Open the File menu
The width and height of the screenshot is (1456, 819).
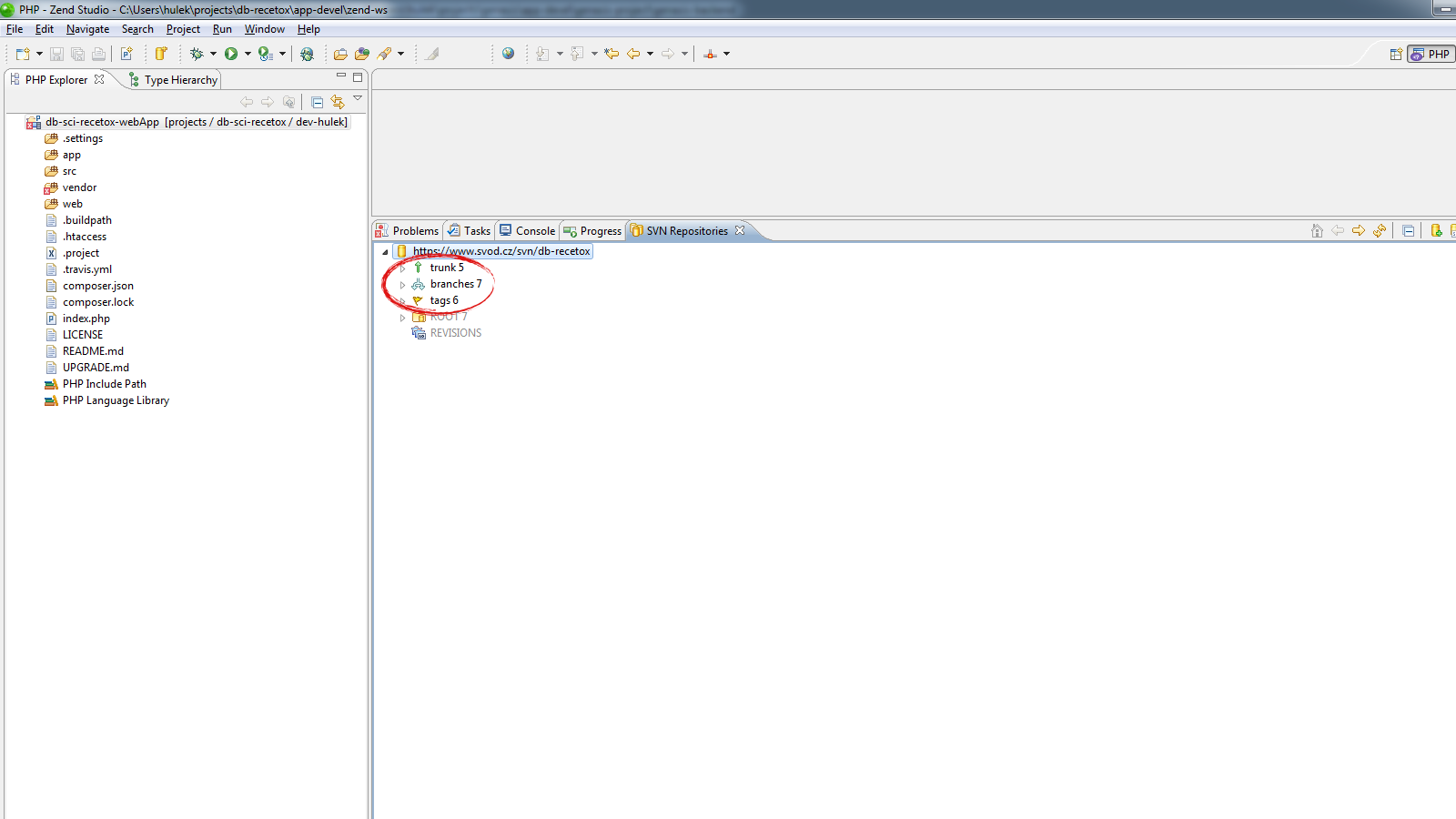pos(15,29)
